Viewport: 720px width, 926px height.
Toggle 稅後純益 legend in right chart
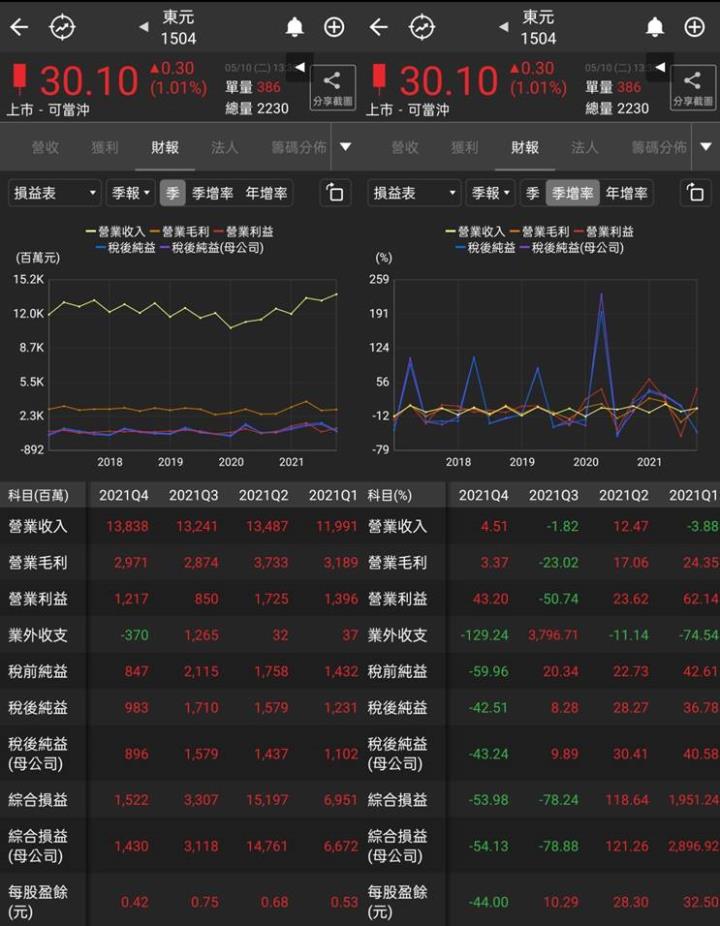[x=485, y=247]
